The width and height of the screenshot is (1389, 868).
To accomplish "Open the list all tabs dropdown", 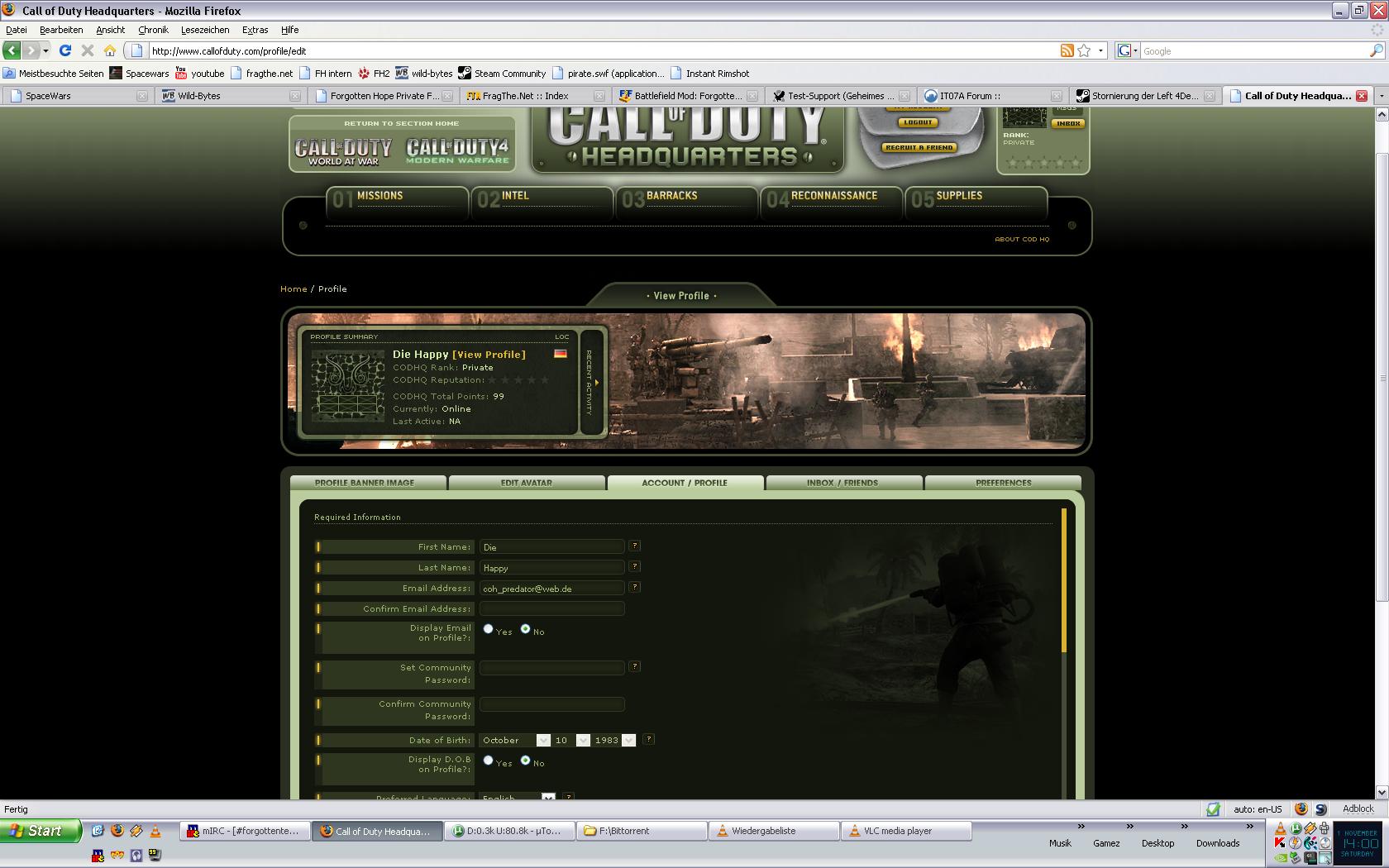I will coord(1382,96).
